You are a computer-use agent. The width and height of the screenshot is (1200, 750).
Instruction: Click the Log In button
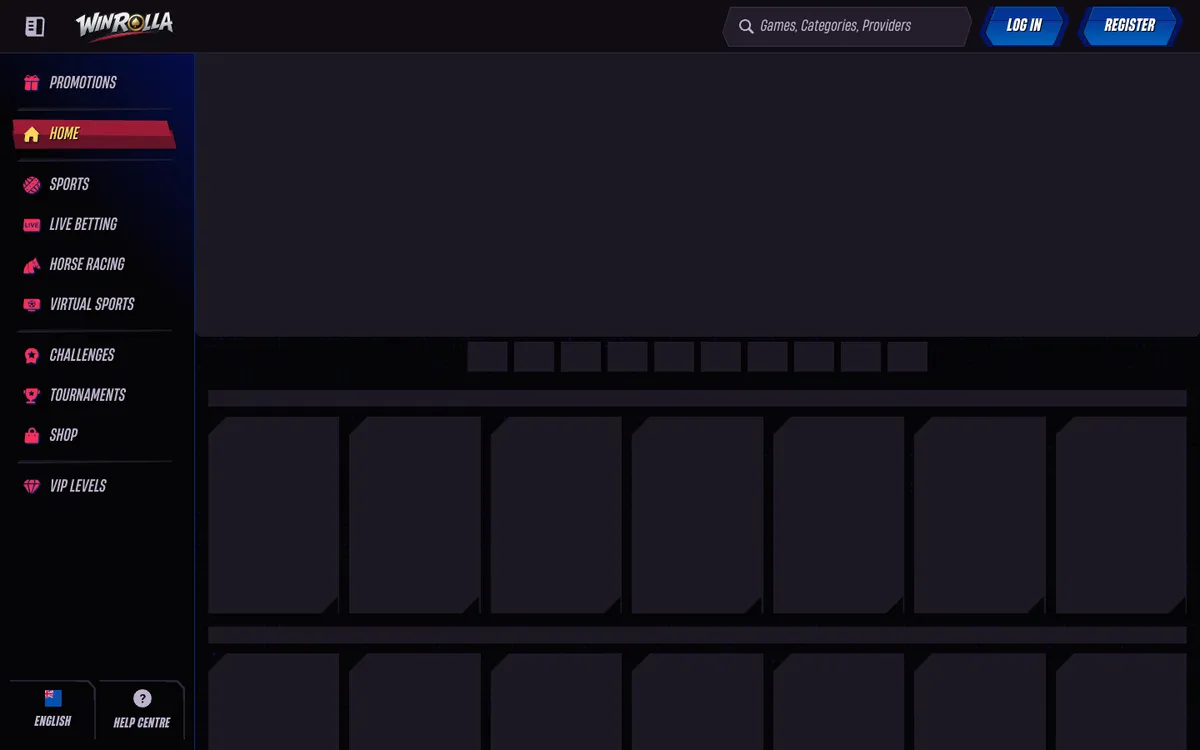(x=1024, y=26)
